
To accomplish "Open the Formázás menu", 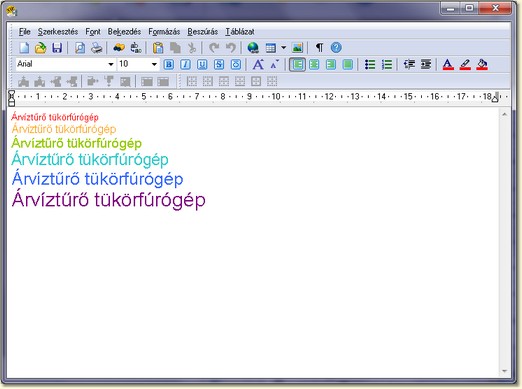I will [x=164, y=32].
